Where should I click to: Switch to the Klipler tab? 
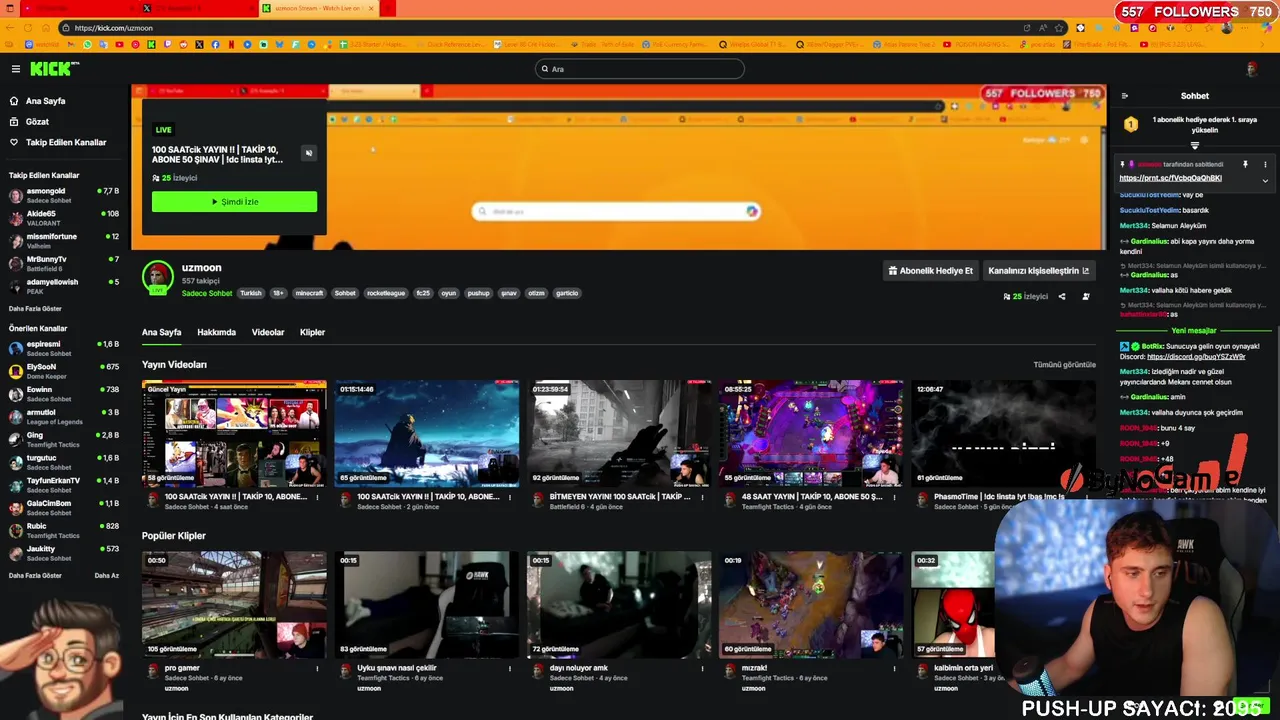point(312,332)
